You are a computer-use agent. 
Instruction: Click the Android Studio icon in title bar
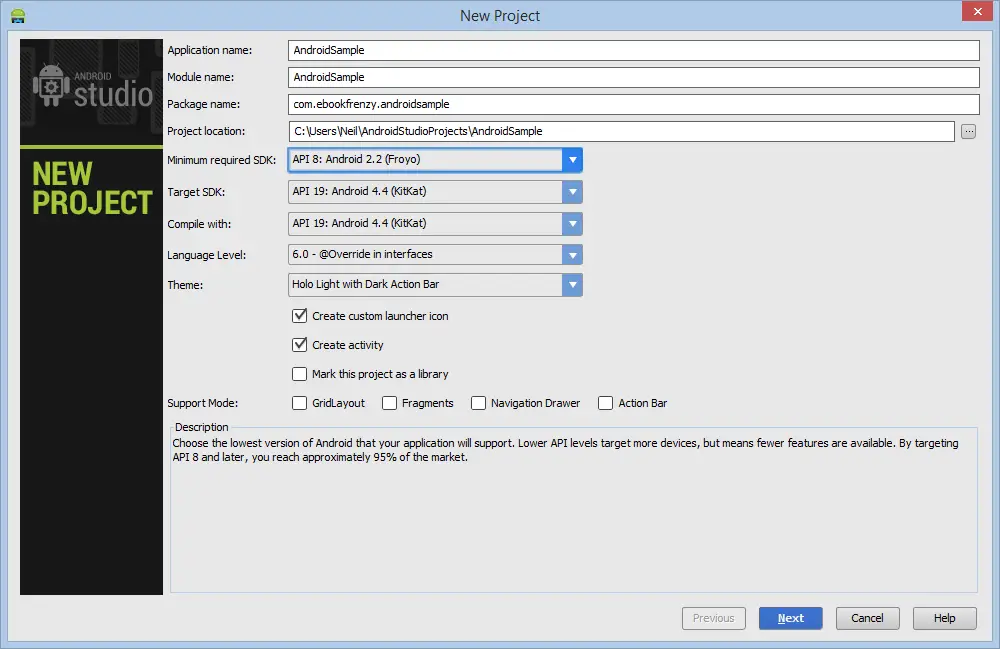tap(17, 15)
